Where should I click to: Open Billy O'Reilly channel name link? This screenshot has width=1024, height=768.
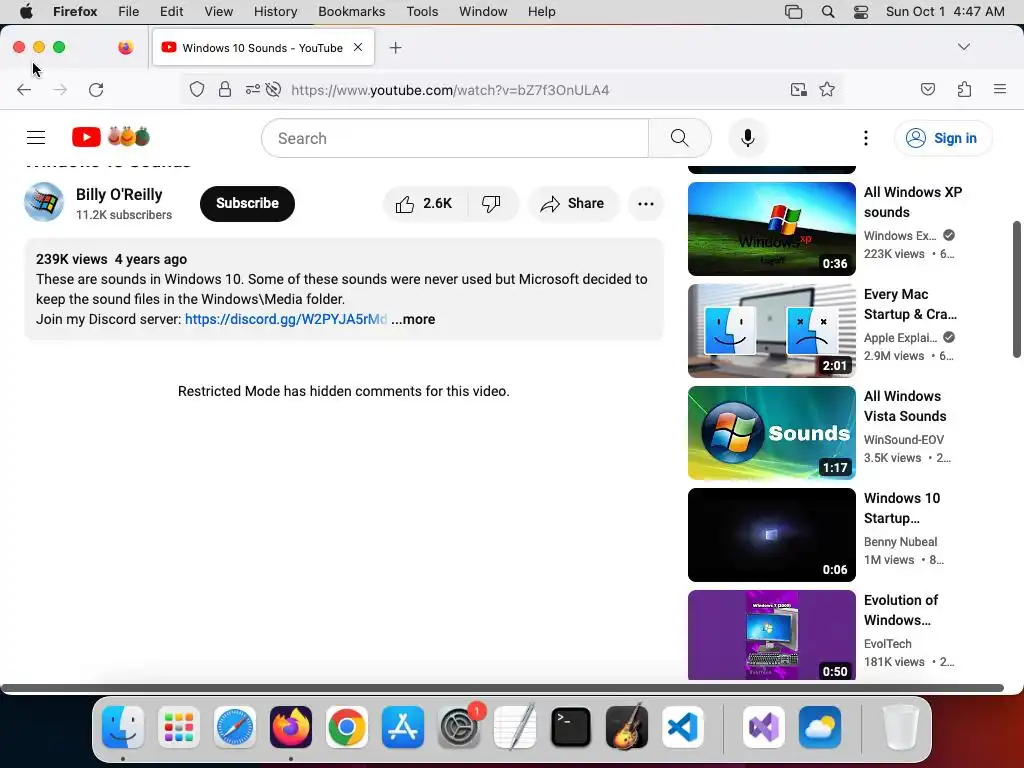119,195
